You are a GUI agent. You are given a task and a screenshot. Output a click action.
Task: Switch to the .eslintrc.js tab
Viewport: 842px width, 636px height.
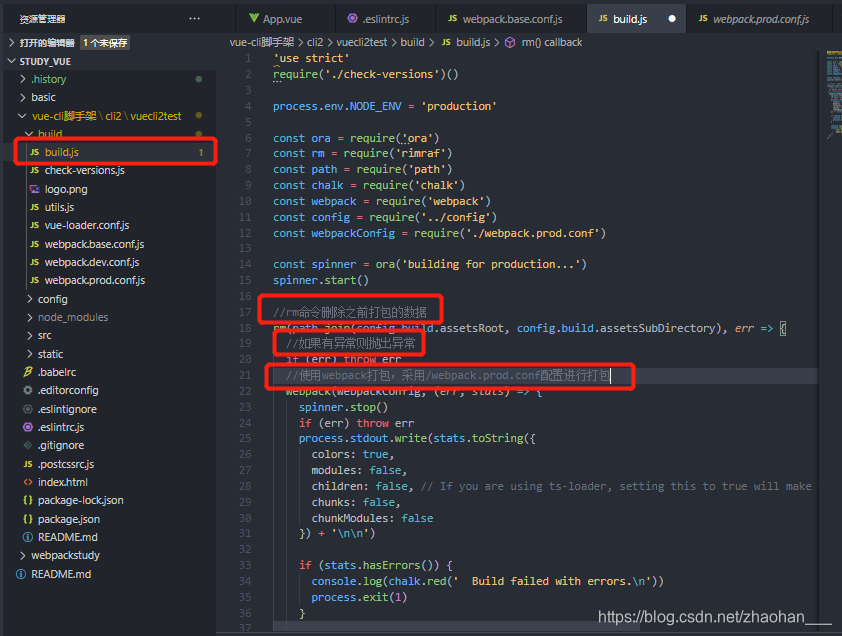pos(385,19)
